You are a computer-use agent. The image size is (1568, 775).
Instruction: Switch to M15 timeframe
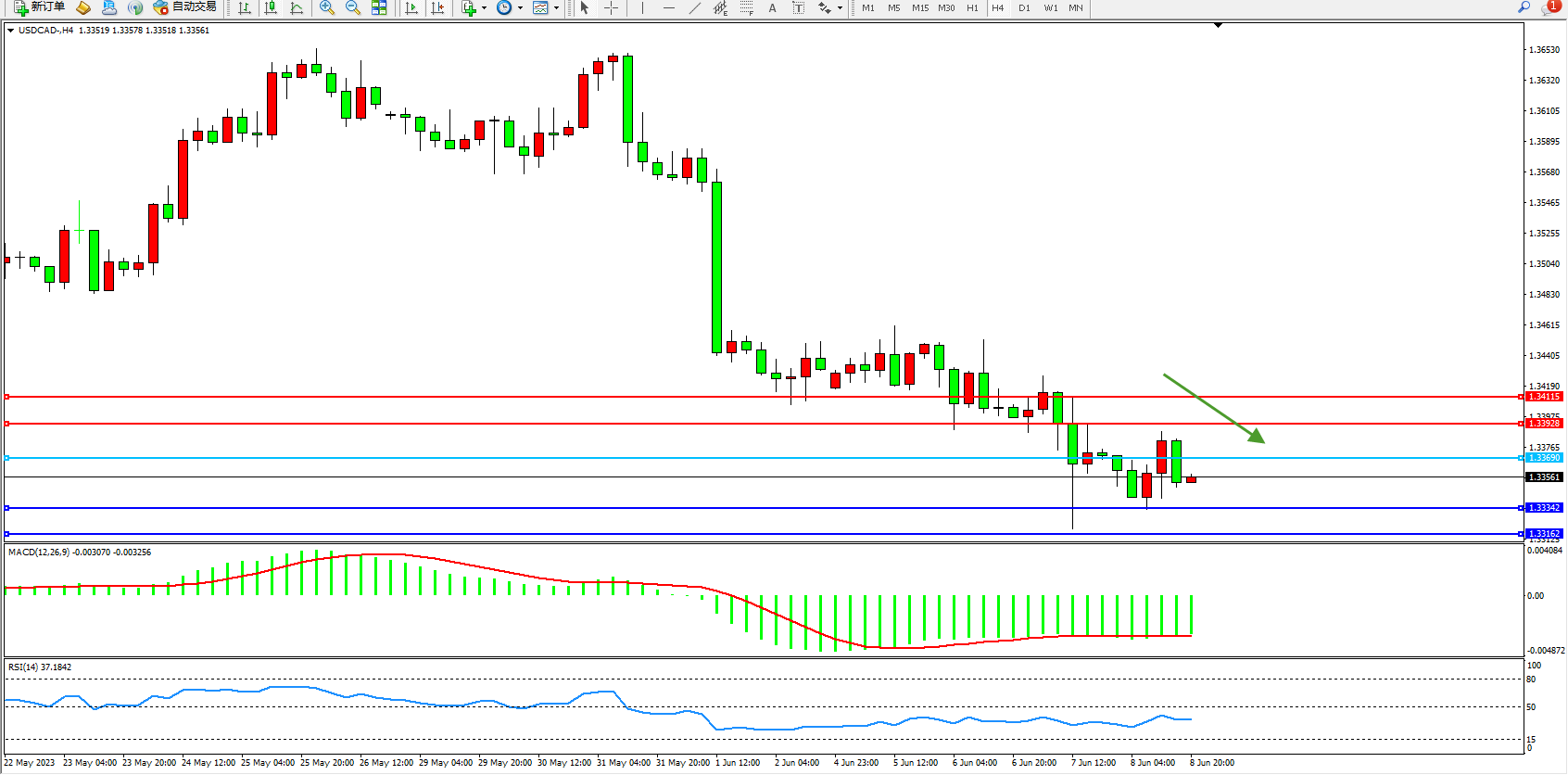point(919,7)
